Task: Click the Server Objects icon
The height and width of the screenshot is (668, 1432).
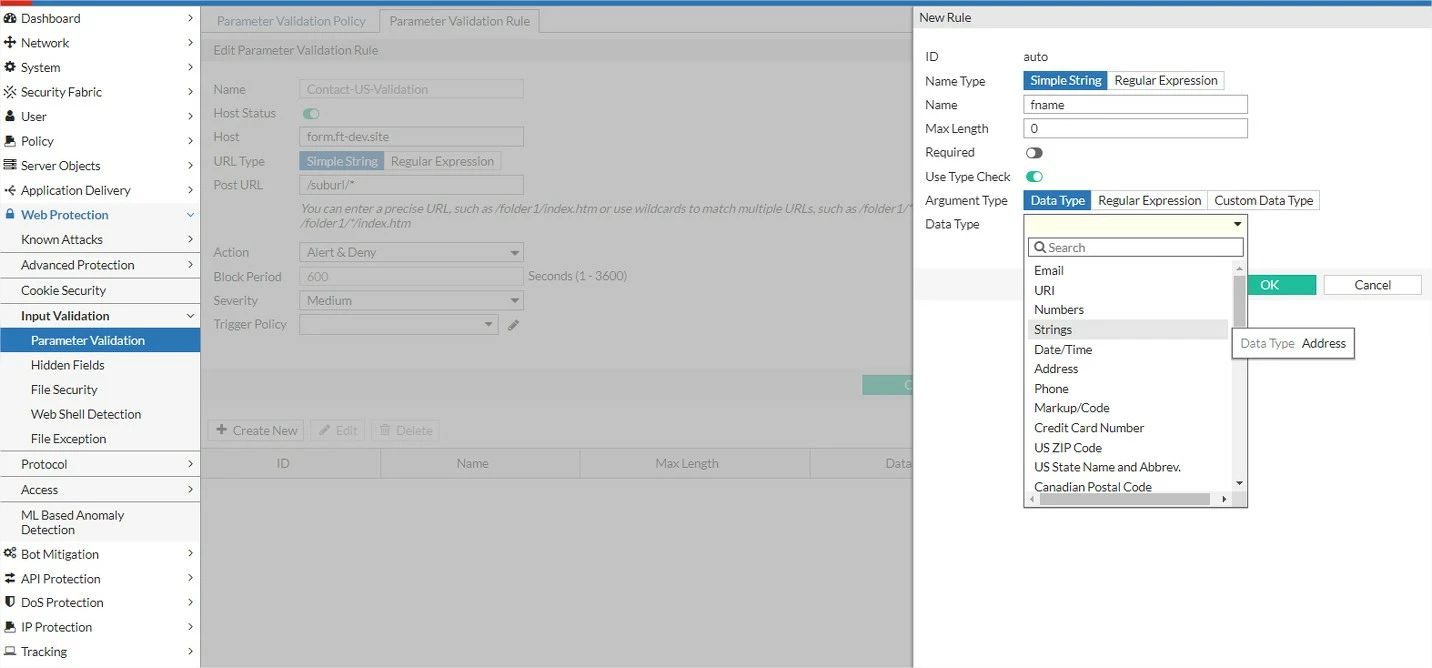Action: (10, 165)
